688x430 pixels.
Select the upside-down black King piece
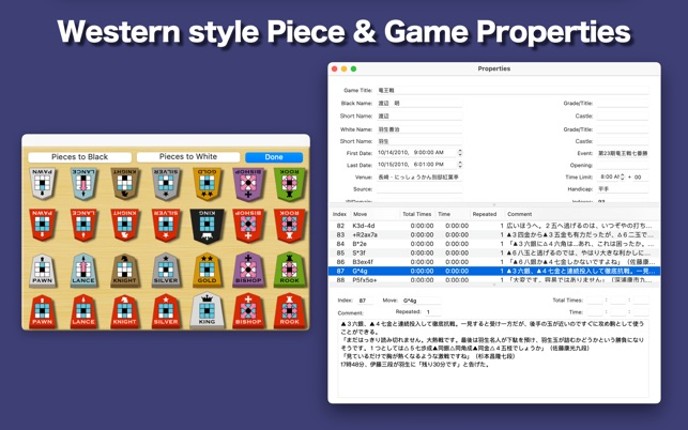(x=207, y=226)
